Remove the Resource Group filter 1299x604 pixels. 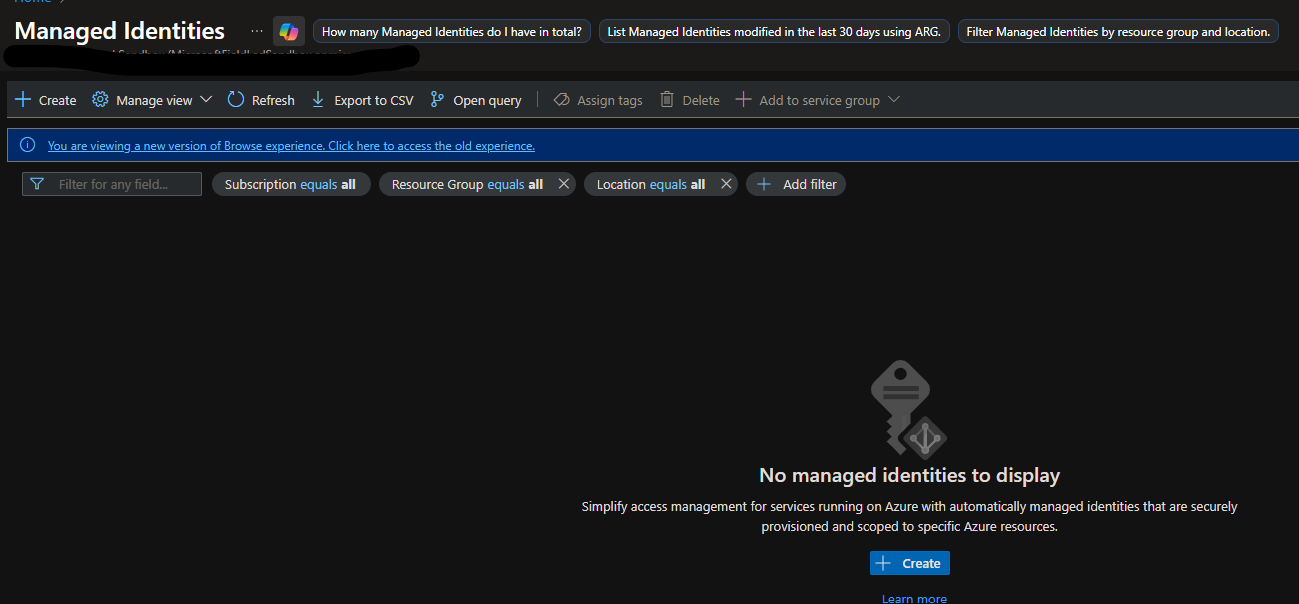pyautogui.click(x=564, y=184)
